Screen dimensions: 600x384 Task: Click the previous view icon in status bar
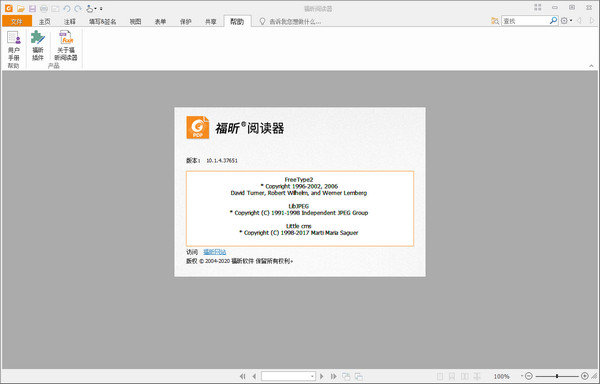[x=346, y=376]
